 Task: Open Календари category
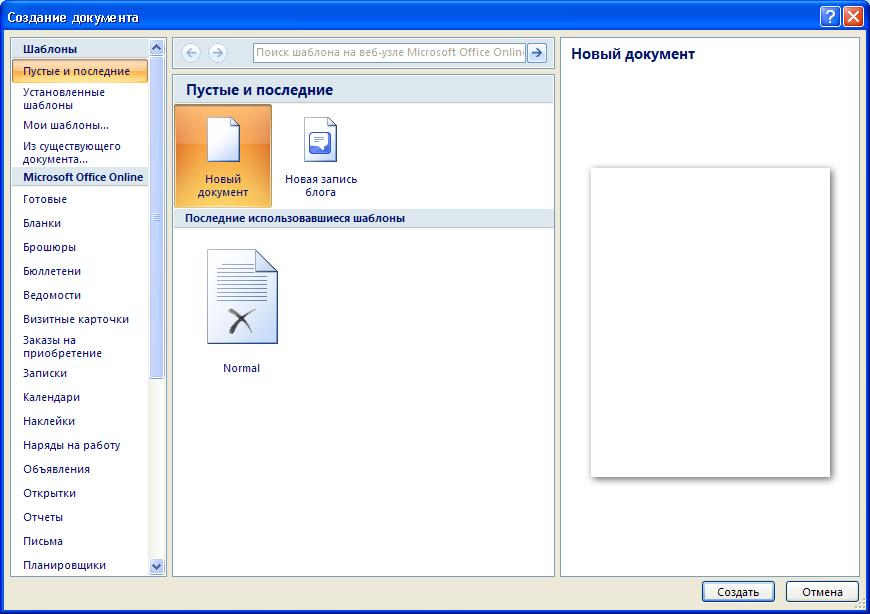(x=80, y=397)
